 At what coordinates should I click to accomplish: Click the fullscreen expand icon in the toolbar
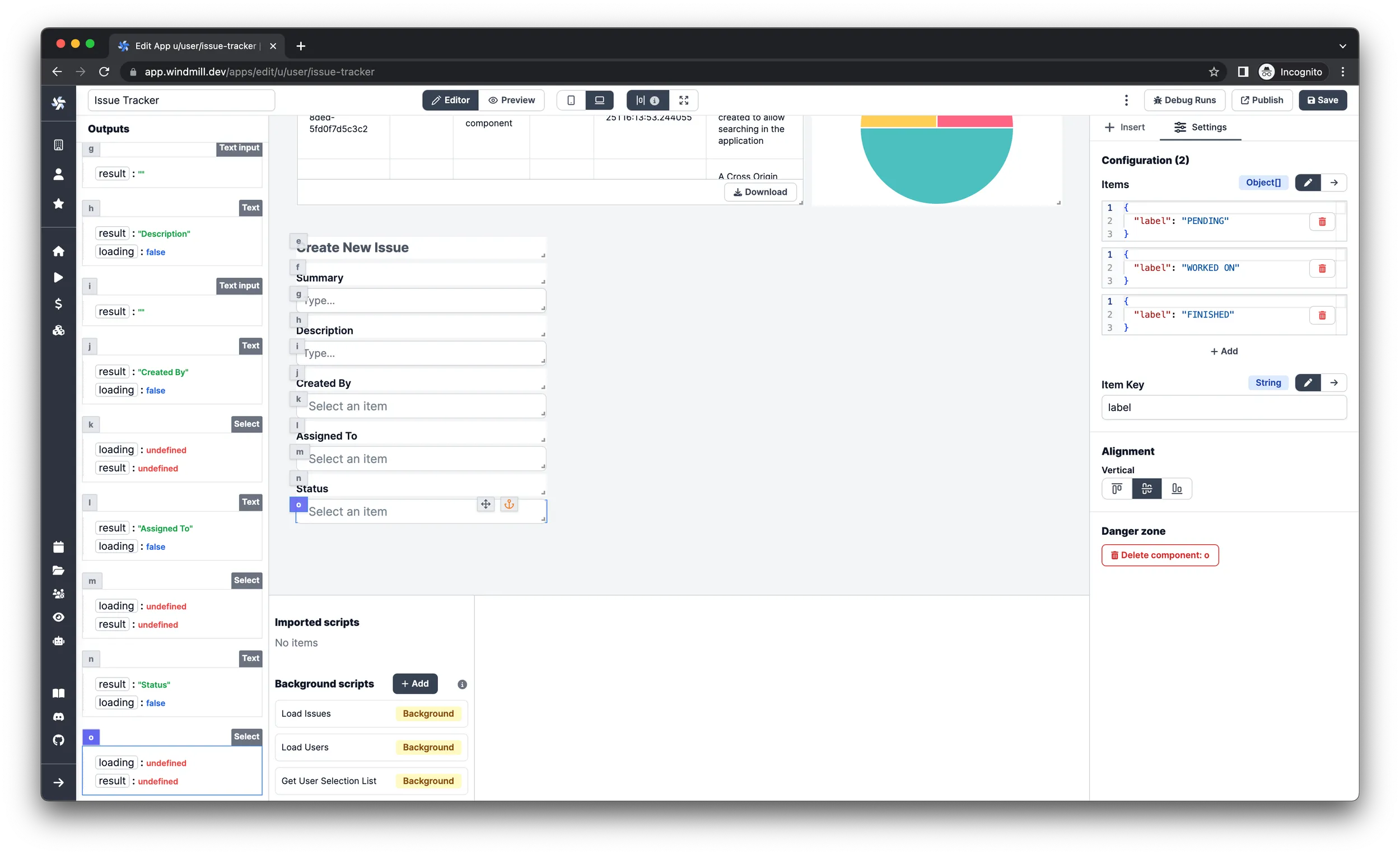(684, 100)
